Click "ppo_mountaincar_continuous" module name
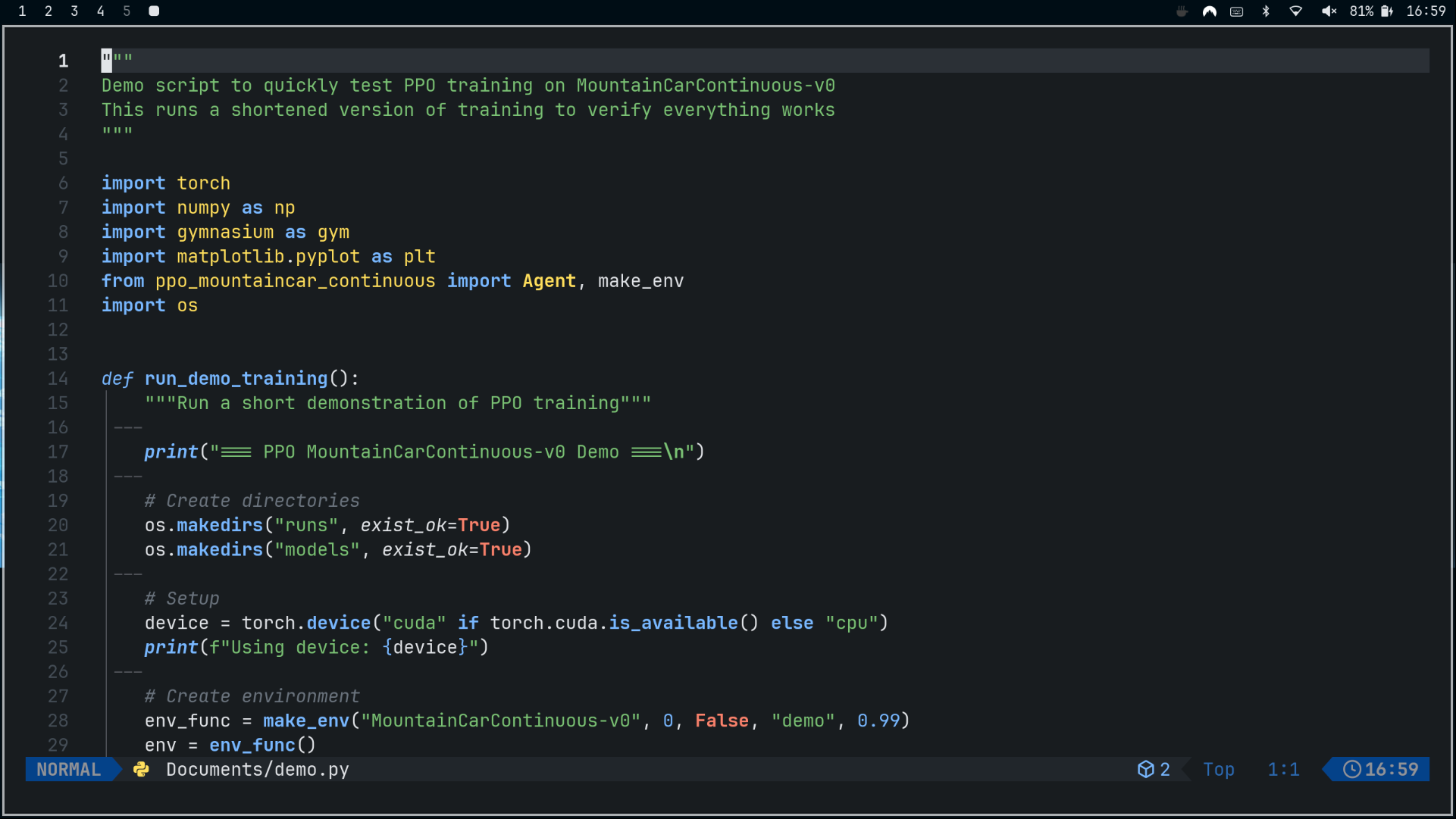Viewport: 1456px width, 819px height. point(296,281)
